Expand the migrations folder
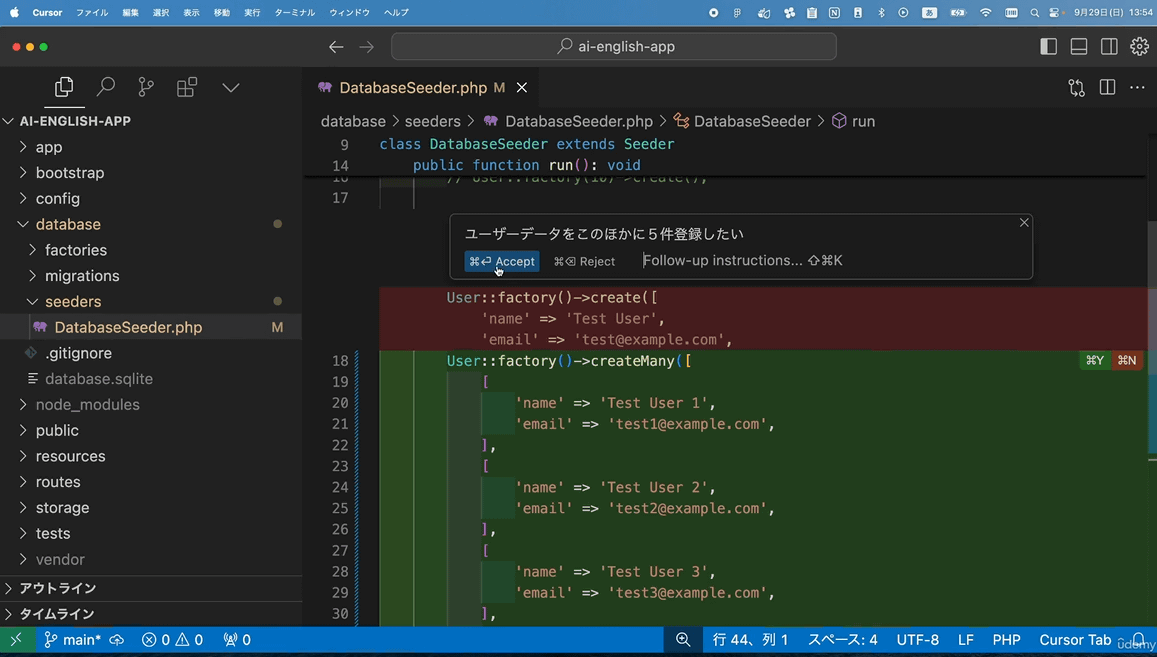 (82, 276)
